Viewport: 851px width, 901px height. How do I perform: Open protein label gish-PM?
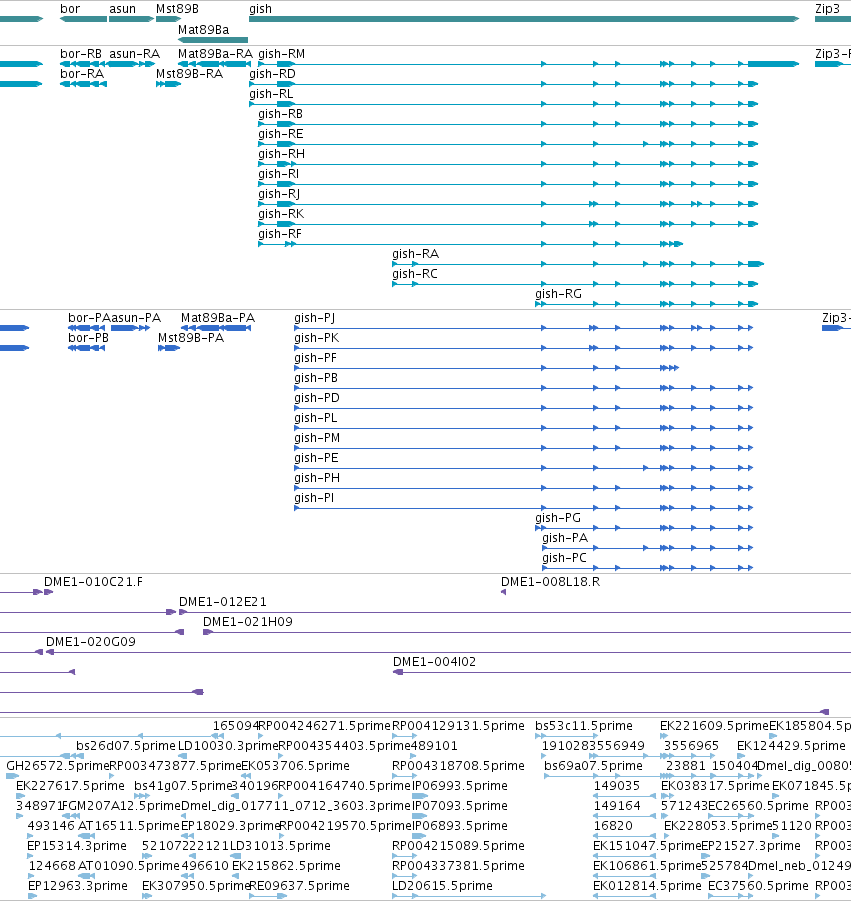(x=317, y=438)
